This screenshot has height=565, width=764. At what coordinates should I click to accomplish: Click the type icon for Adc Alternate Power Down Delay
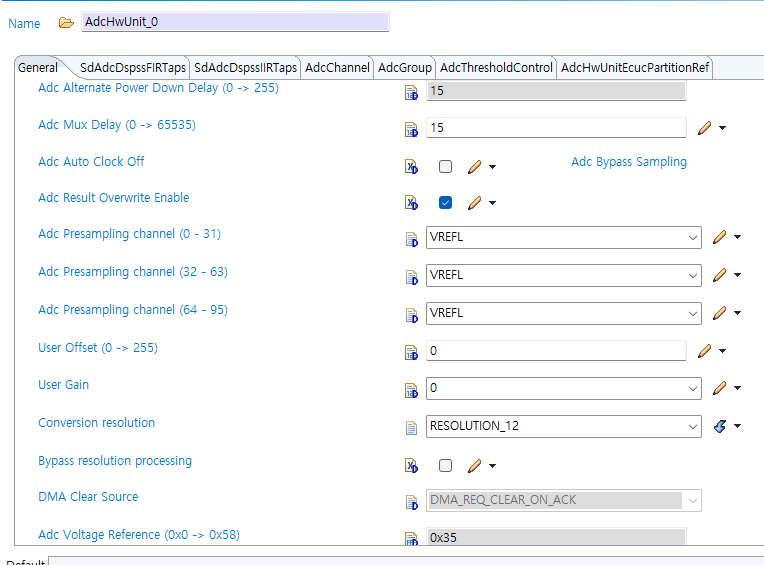coord(411,93)
